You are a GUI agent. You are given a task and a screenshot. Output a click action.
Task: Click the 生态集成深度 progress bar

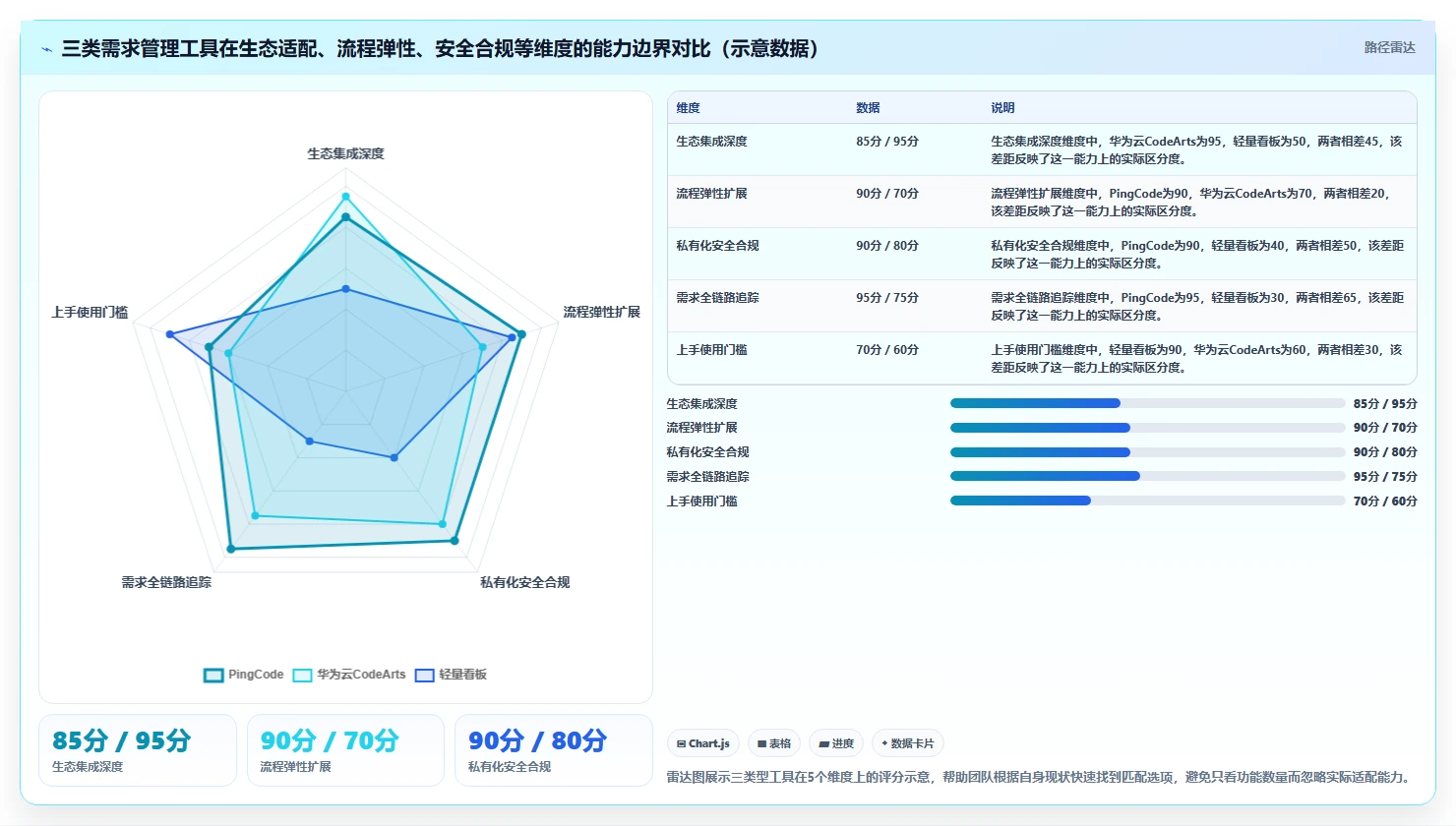click(1147, 403)
